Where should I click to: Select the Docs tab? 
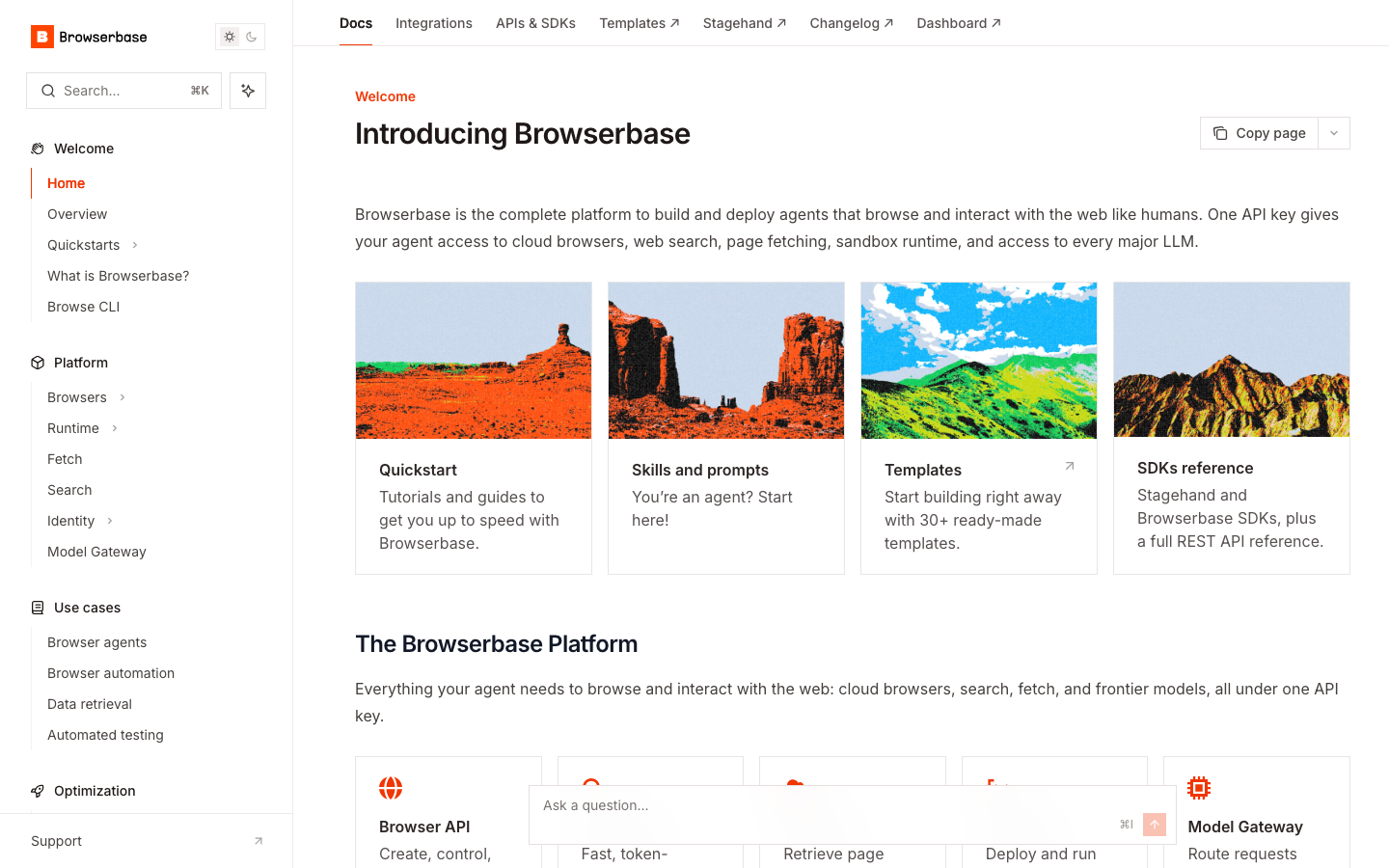tap(356, 23)
